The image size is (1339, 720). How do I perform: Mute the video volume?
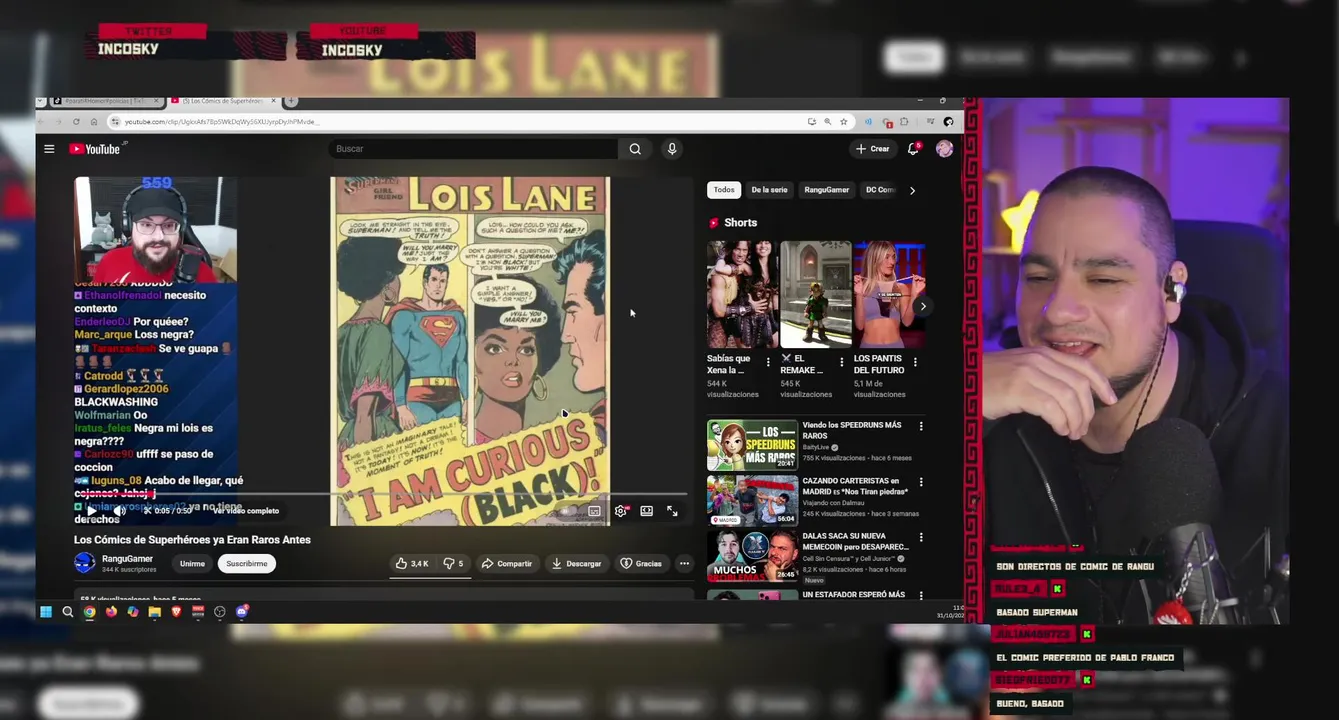click(120, 511)
